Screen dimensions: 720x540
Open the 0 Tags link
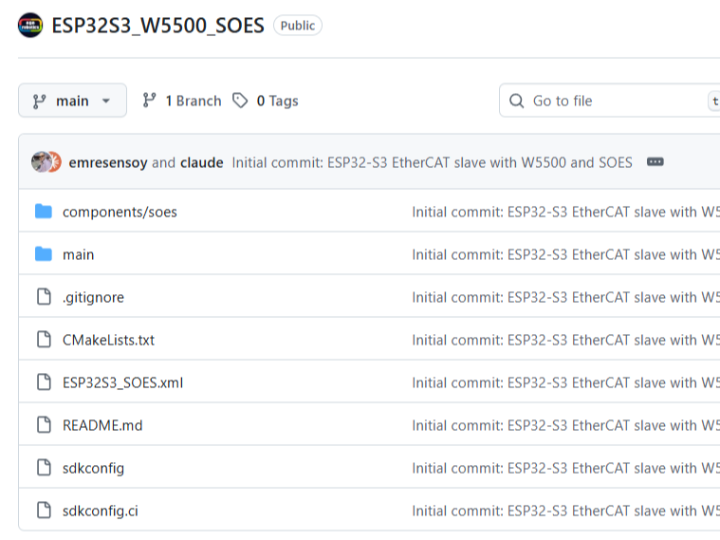coord(266,101)
